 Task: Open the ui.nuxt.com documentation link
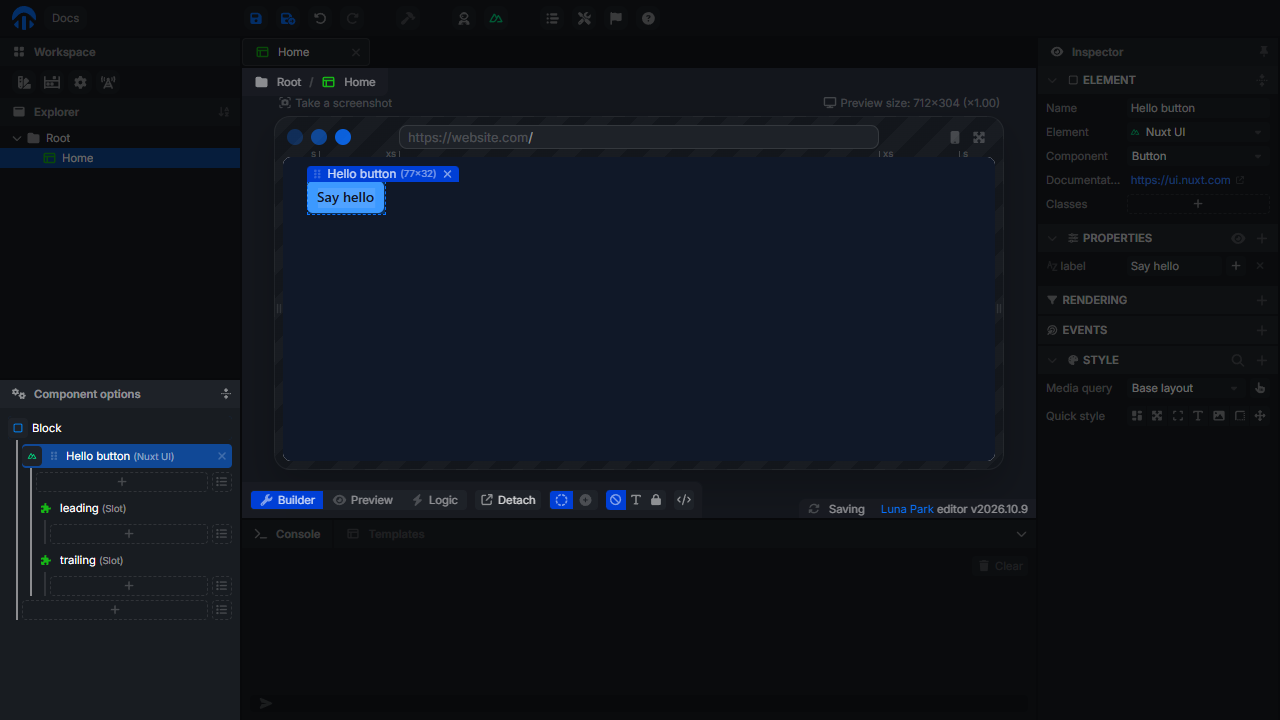(1187, 180)
